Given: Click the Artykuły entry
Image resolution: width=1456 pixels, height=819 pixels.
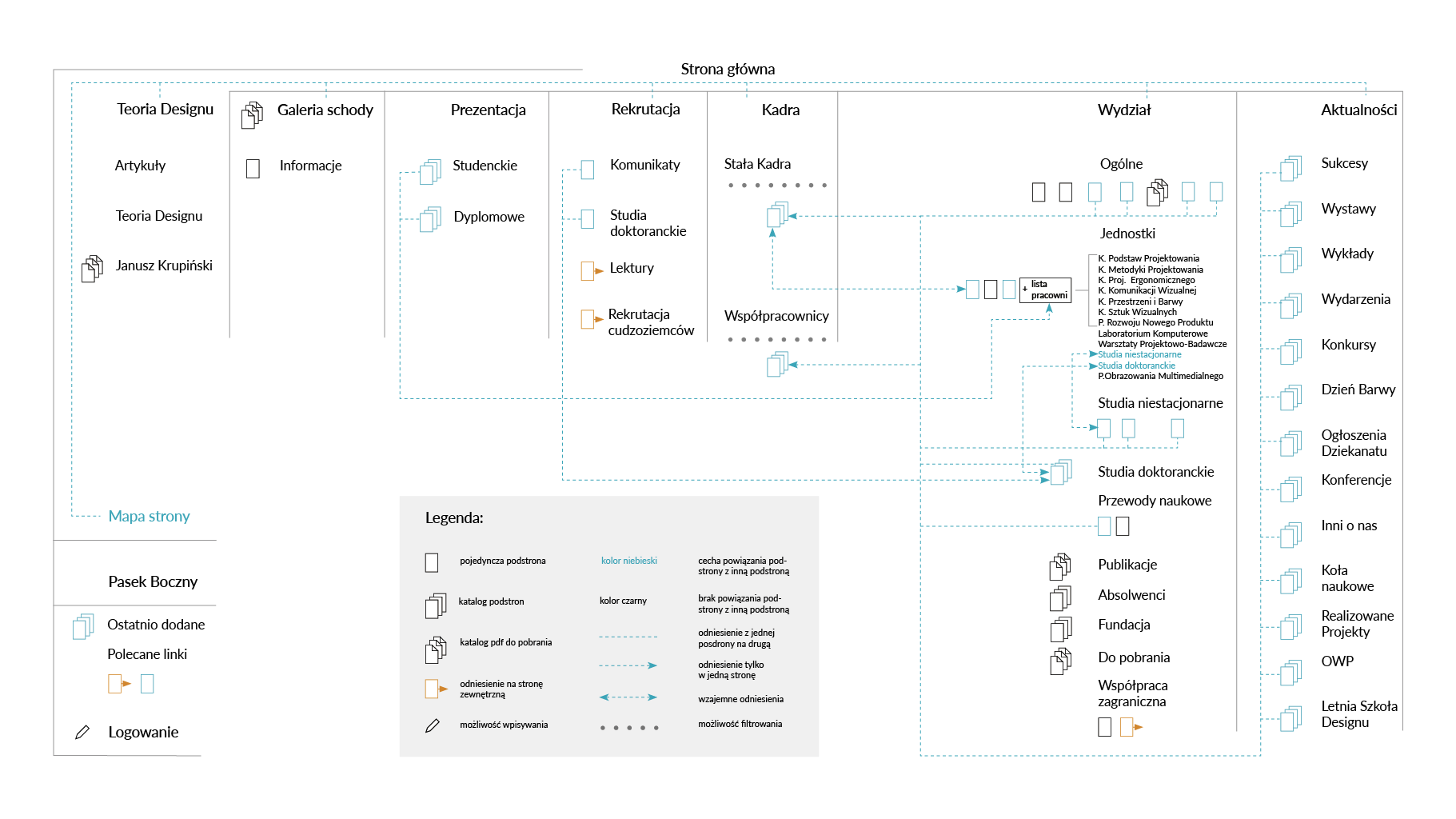Looking at the screenshot, I should pos(140,166).
